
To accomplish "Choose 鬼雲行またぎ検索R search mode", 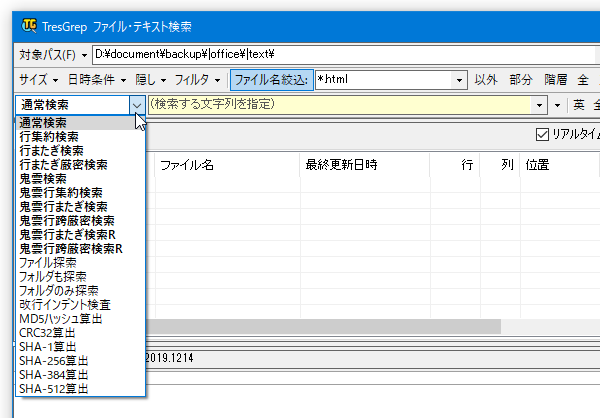I will (80, 235).
